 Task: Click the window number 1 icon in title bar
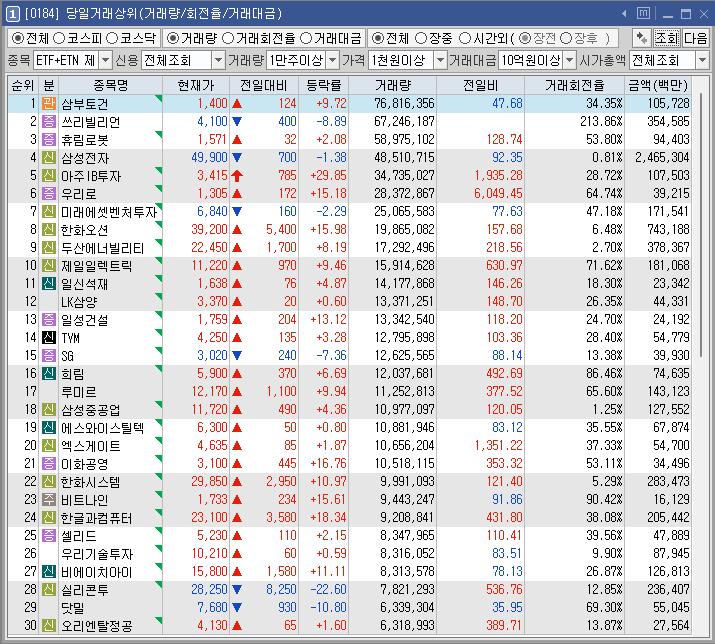[x=12, y=14]
